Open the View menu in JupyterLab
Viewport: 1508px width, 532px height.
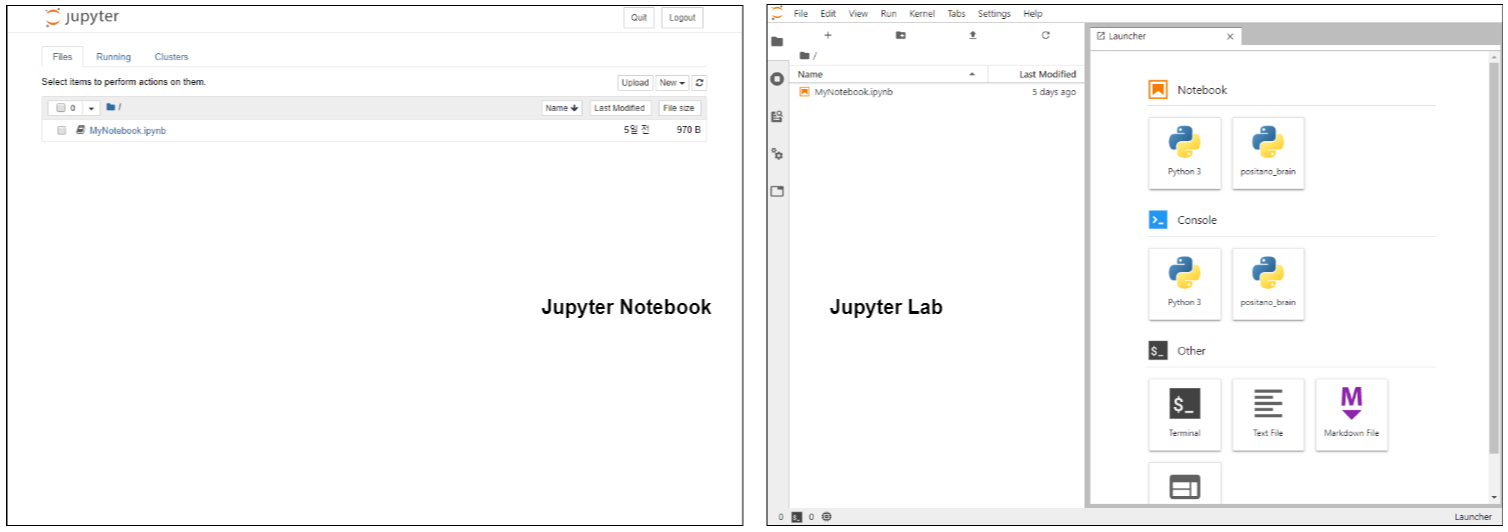[858, 14]
